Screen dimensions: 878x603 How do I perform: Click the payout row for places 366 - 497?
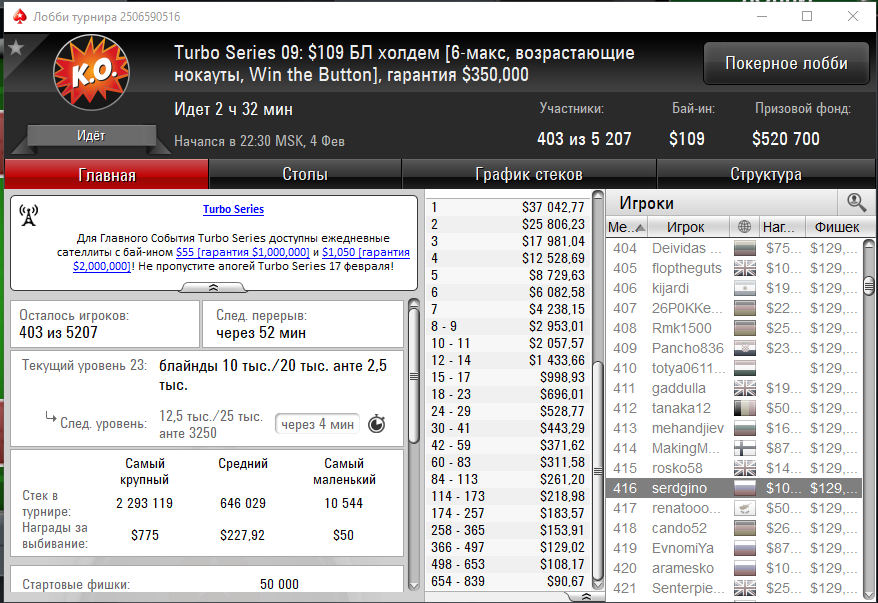[x=508, y=548]
